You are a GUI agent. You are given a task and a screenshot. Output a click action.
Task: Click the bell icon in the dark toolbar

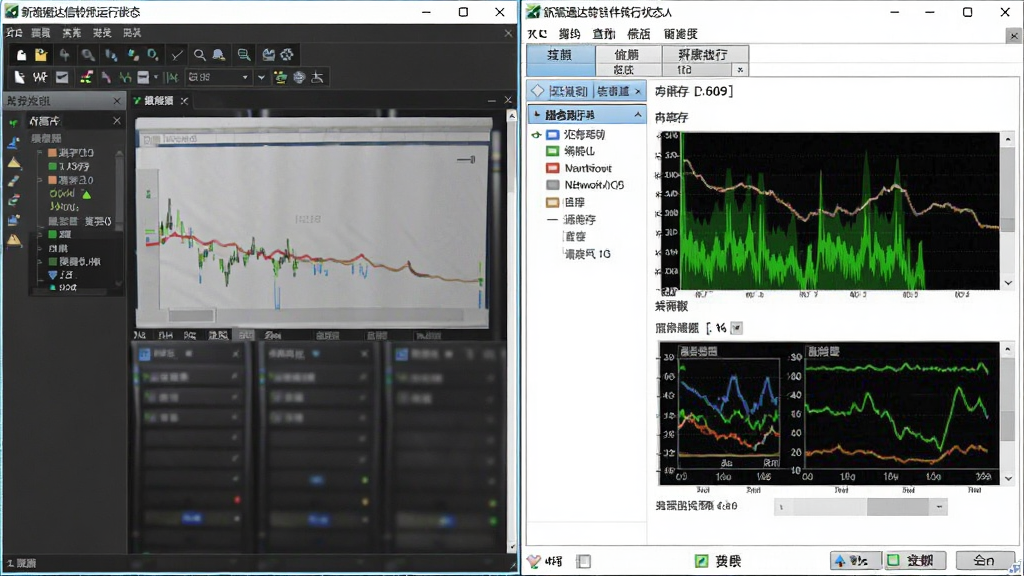[x=219, y=56]
